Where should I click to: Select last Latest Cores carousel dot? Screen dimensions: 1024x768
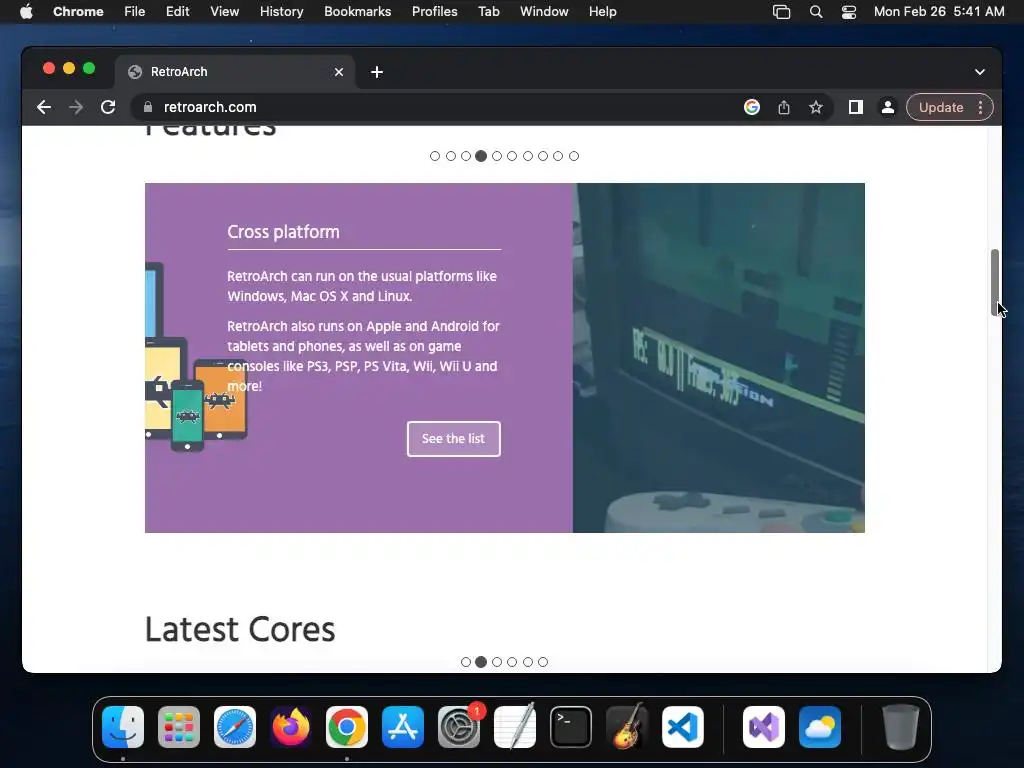coord(543,662)
